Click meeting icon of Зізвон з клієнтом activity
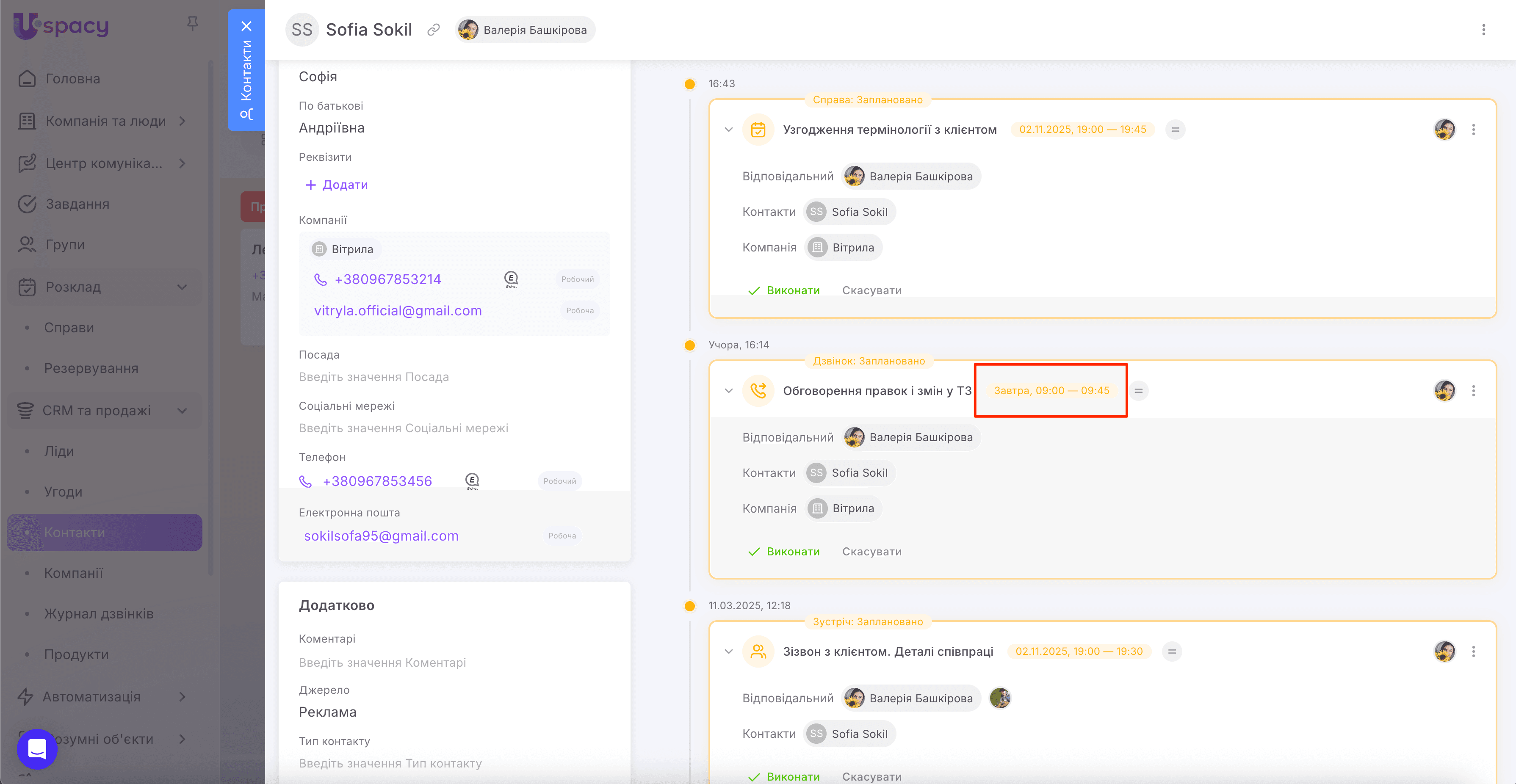 click(x=758, y=651)
